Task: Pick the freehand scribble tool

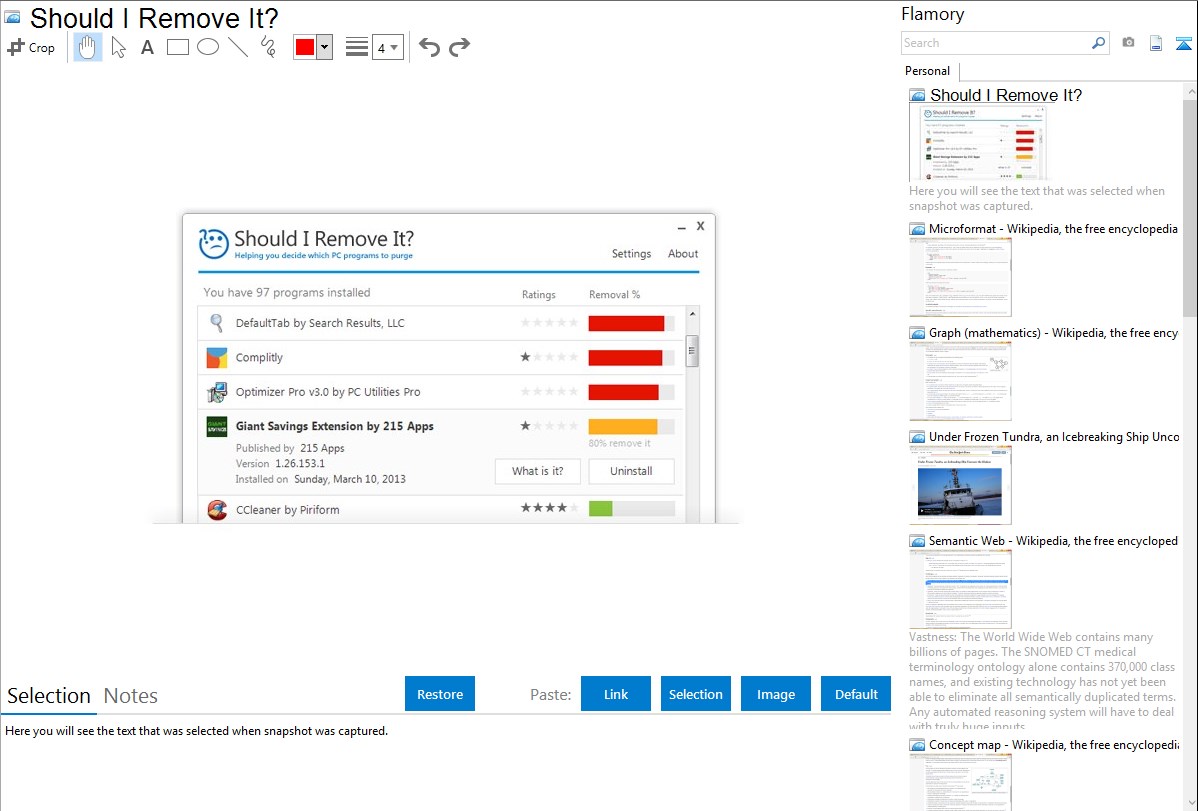Action: coord(268,47)
